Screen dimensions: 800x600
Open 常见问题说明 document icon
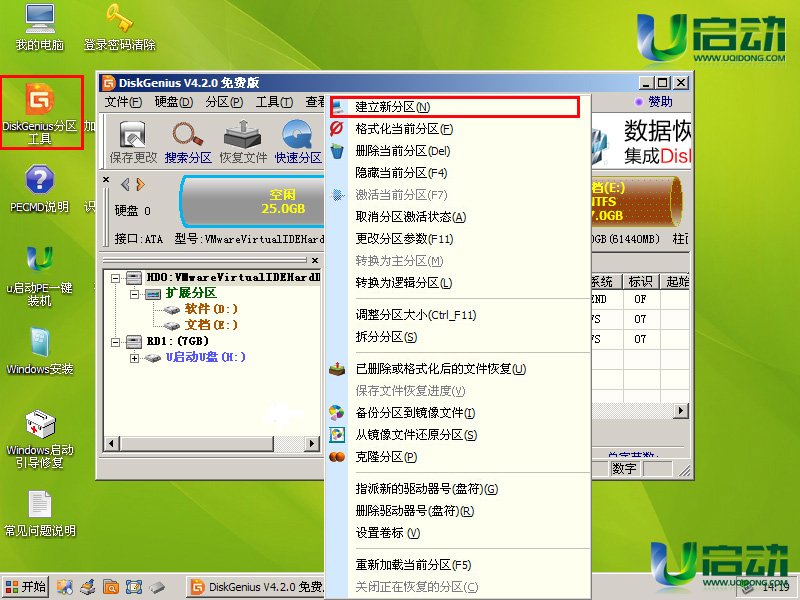(x=40, y=513)
